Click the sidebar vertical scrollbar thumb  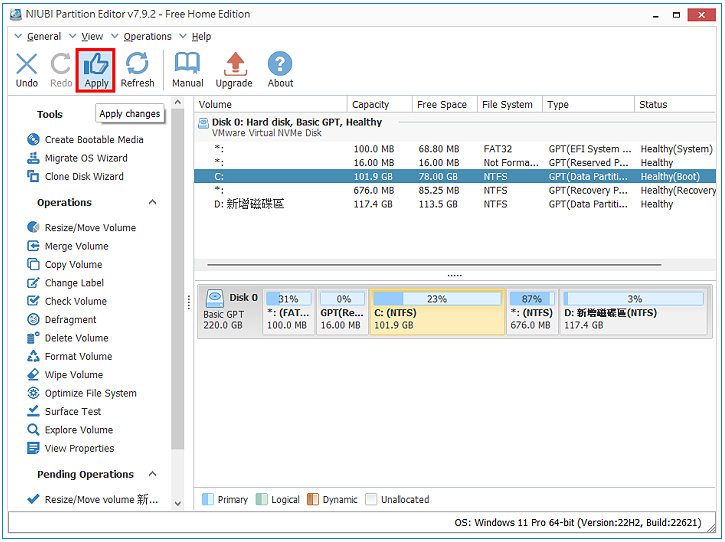[x=178, y=278]
